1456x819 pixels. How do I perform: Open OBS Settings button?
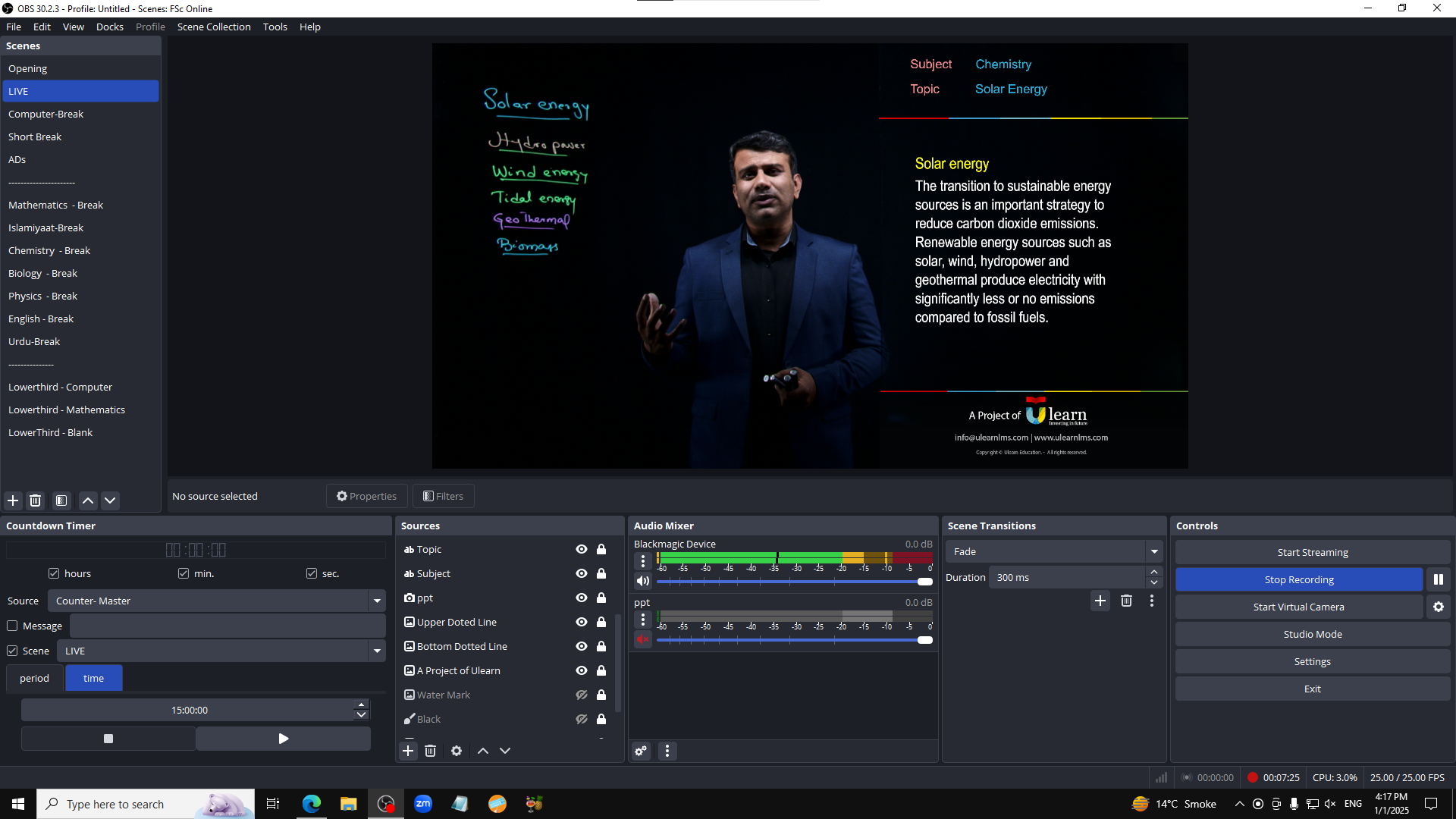(1313, 661)
